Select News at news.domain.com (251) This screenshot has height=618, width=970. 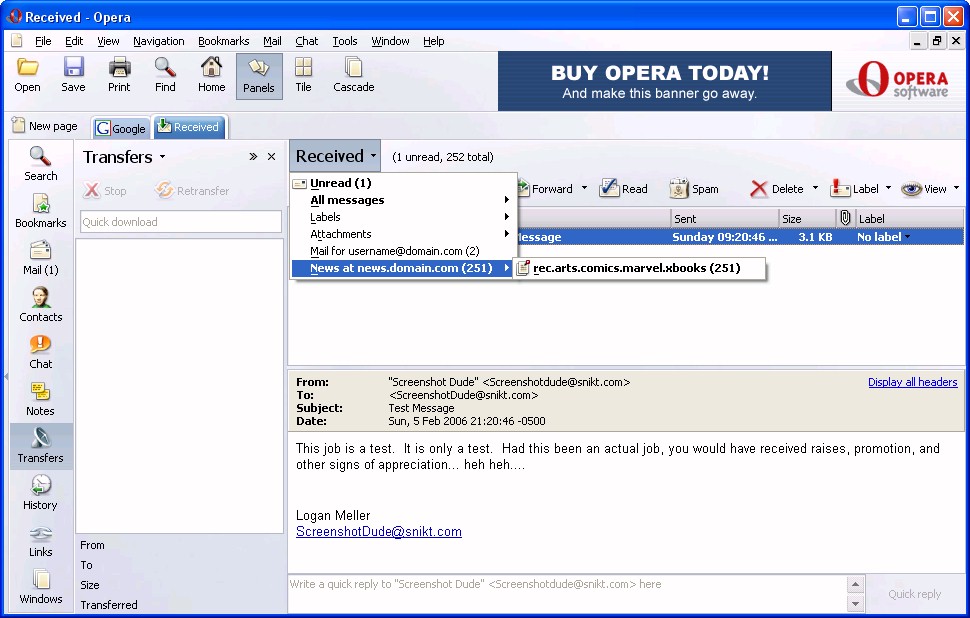click(402, 268)
